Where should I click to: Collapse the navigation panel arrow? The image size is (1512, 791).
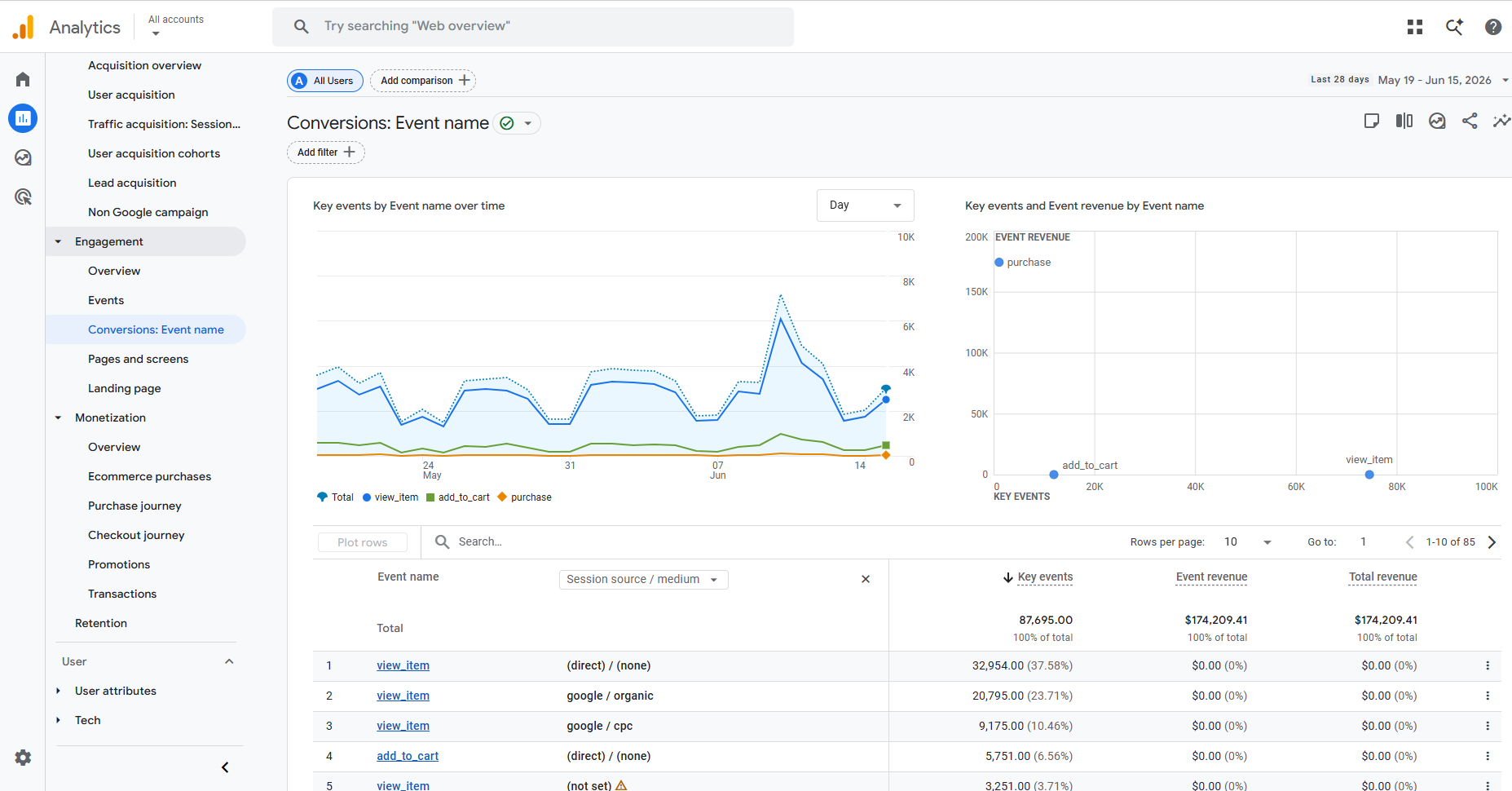click(225, 767)
